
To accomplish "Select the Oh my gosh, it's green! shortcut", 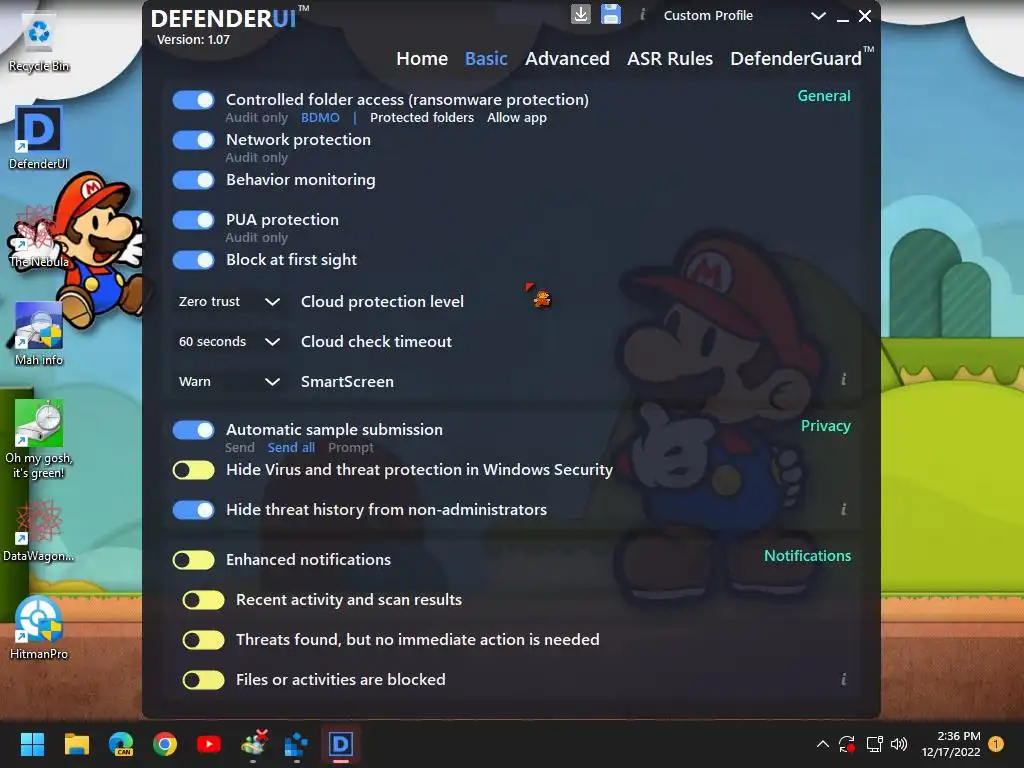I will tap(39, 439).
